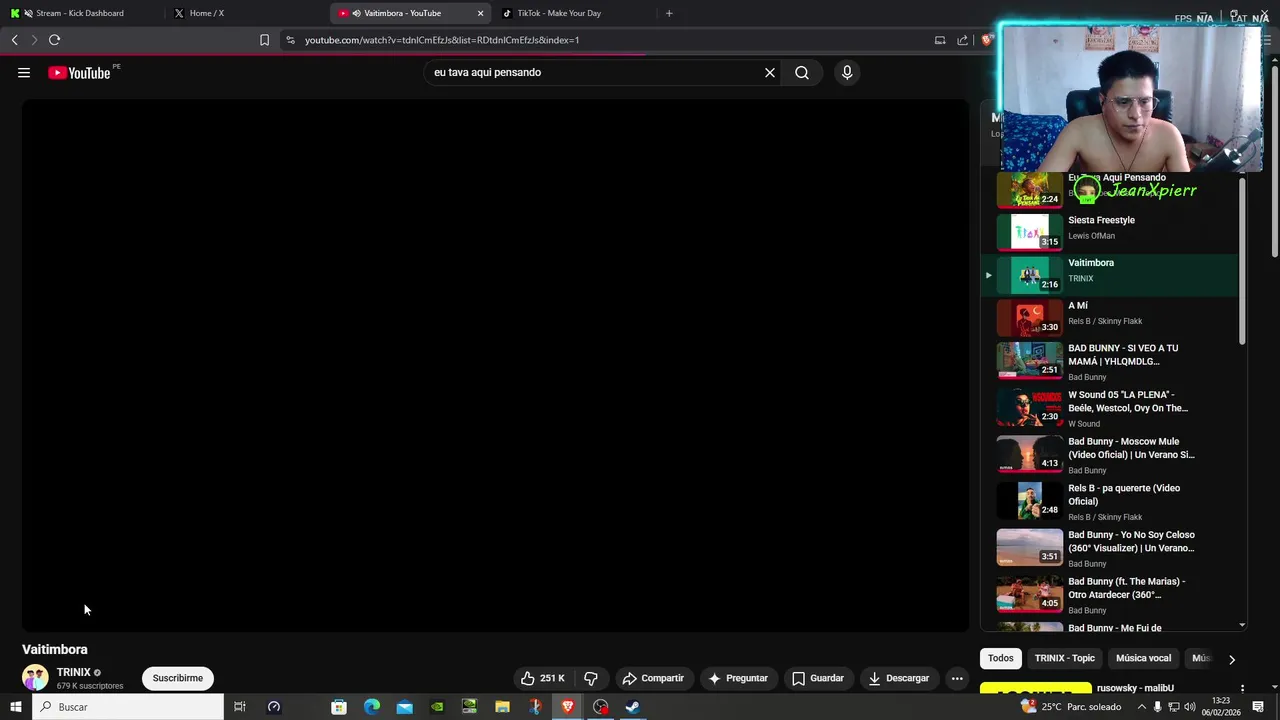Reload the page in the browser

(x=54, y=40)
